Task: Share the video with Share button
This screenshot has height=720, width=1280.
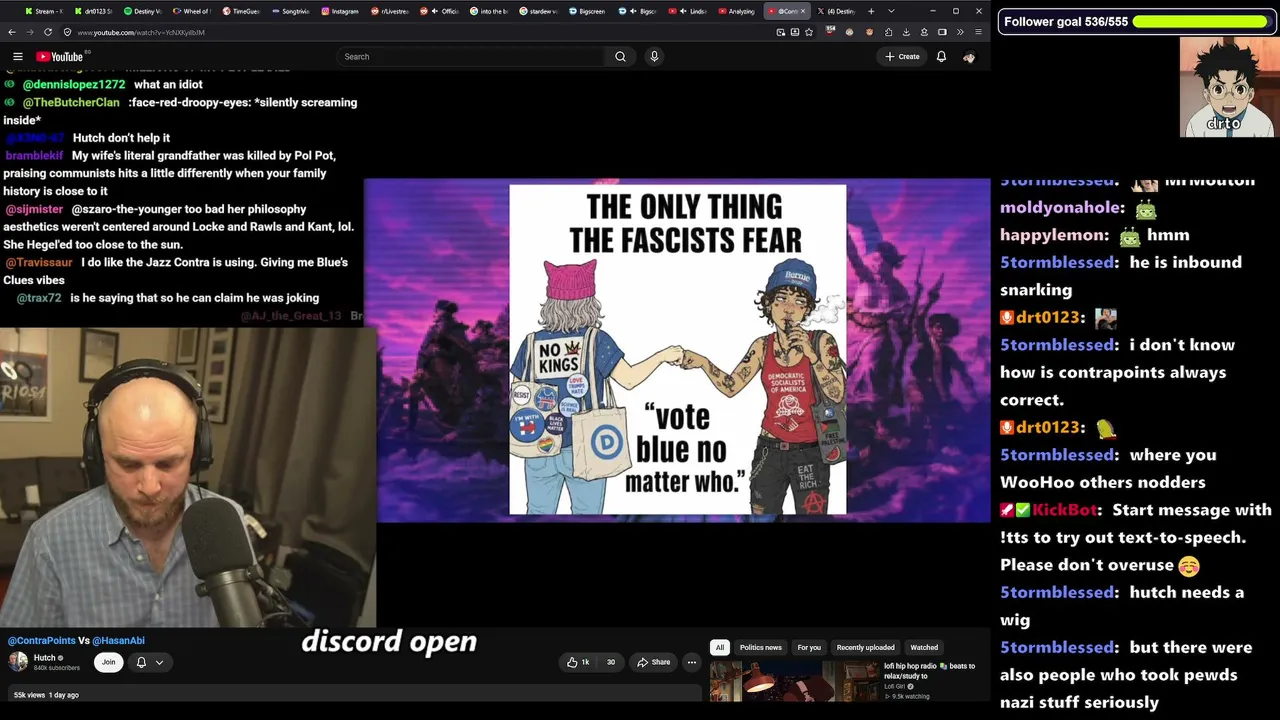Action: tap(654, 662)
